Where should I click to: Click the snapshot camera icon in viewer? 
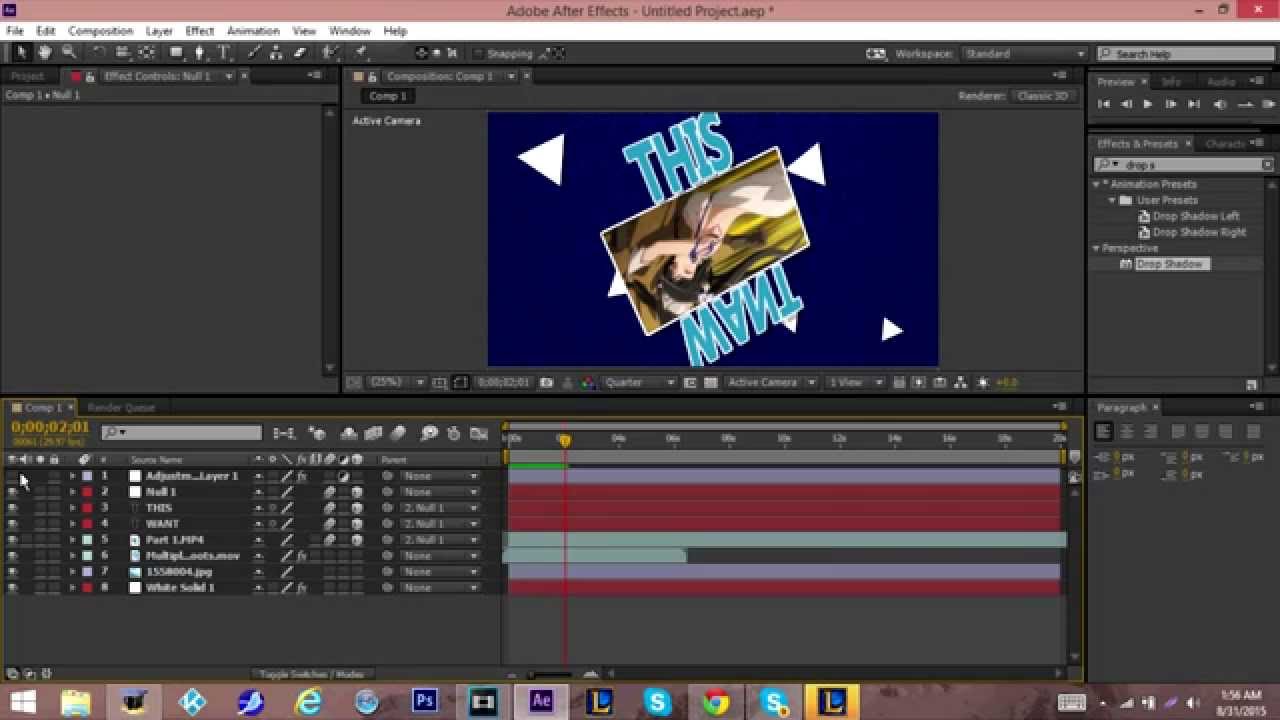click(546, 382)
